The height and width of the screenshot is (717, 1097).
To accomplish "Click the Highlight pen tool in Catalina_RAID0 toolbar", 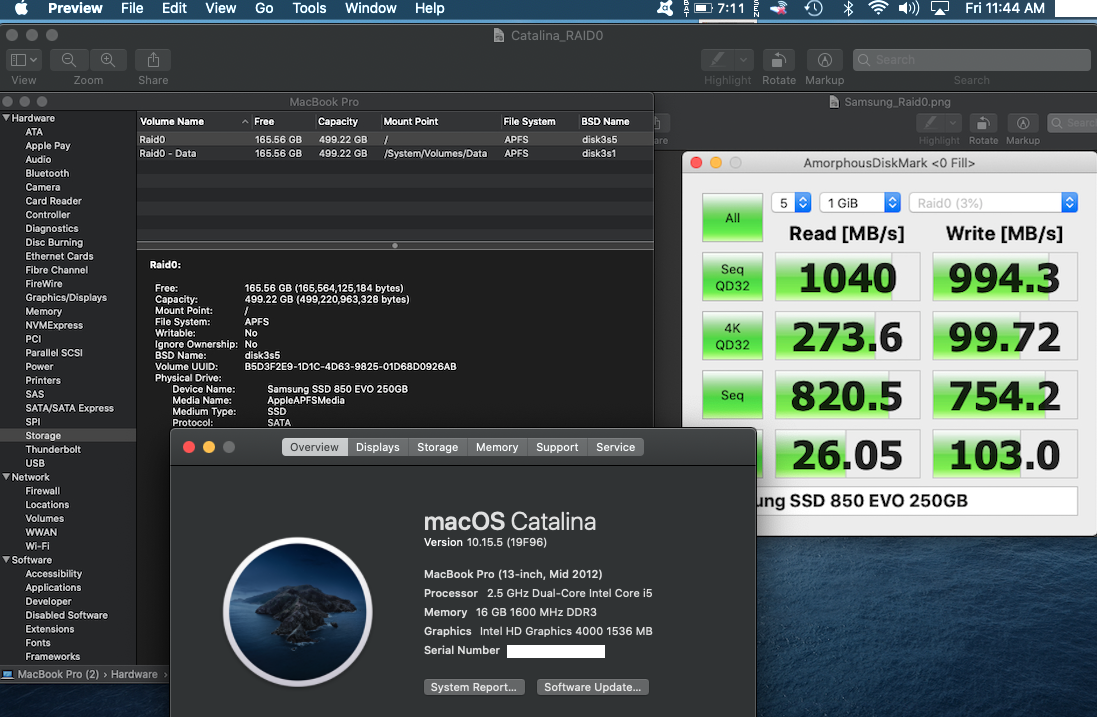I will tap(717, 60).
